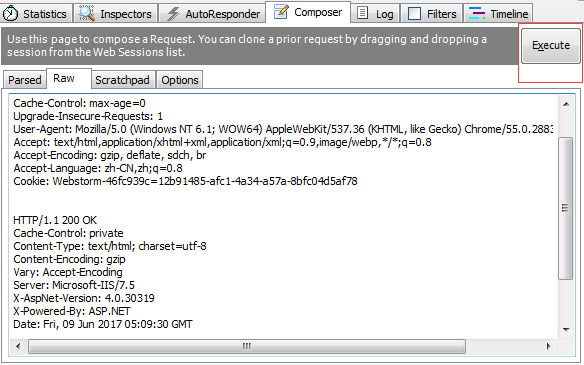Click the vertical scrollbar down arrow
The width and height of the screenshot is (584, 365).
tap(566, 329)
